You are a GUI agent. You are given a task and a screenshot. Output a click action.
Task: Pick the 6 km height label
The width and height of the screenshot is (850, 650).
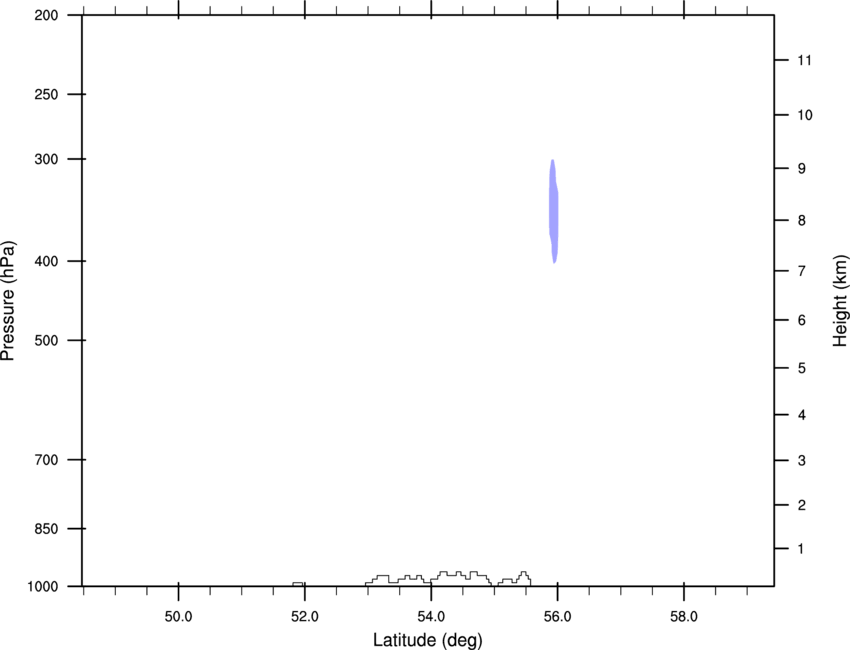click(802, 320)
